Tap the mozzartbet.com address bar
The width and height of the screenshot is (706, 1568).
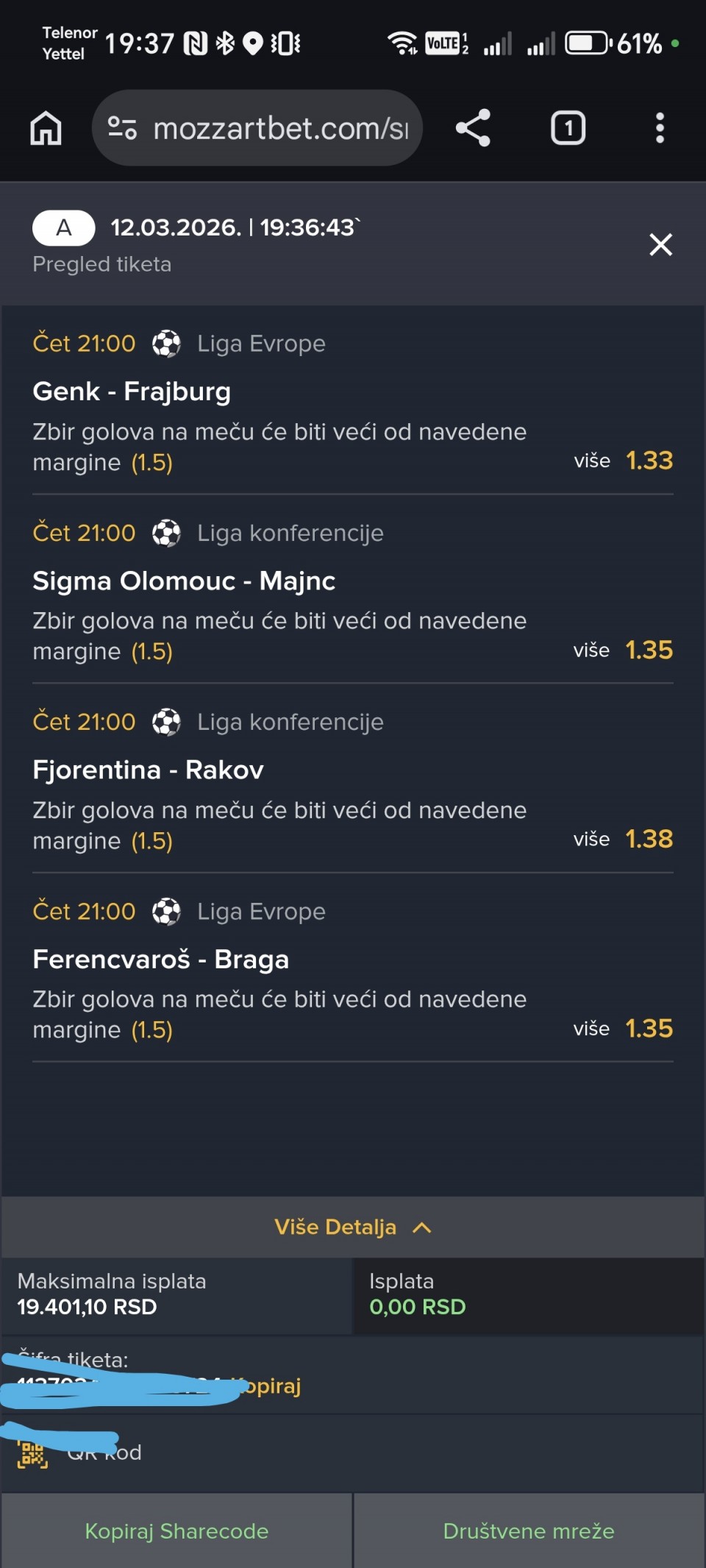pyautogui.click(x=279, y=128)
